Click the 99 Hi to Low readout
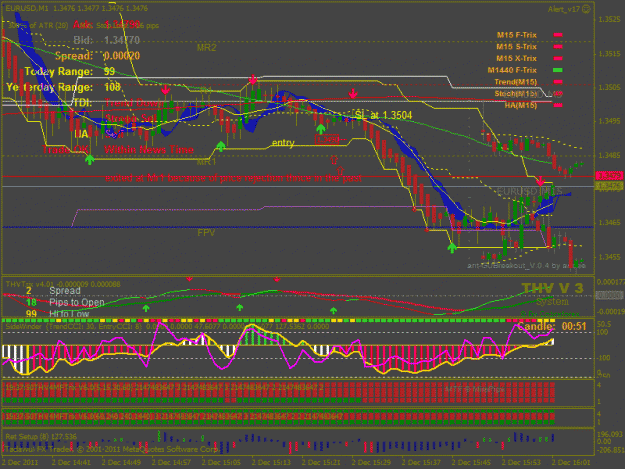This screenshot has width=625, height=469. 57,314
